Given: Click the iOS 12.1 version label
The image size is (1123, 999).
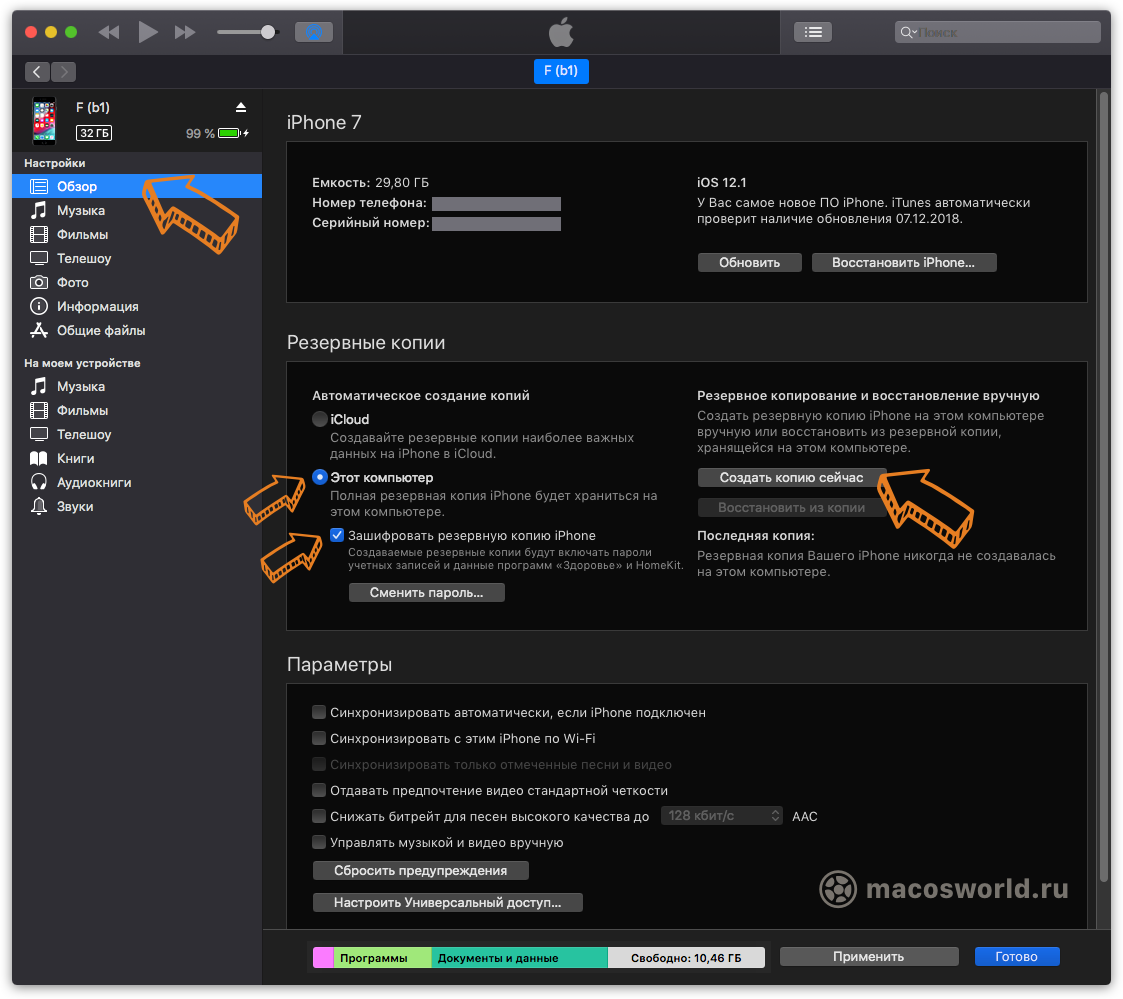Looking at the screenshot, I should [x=721, y=183].
